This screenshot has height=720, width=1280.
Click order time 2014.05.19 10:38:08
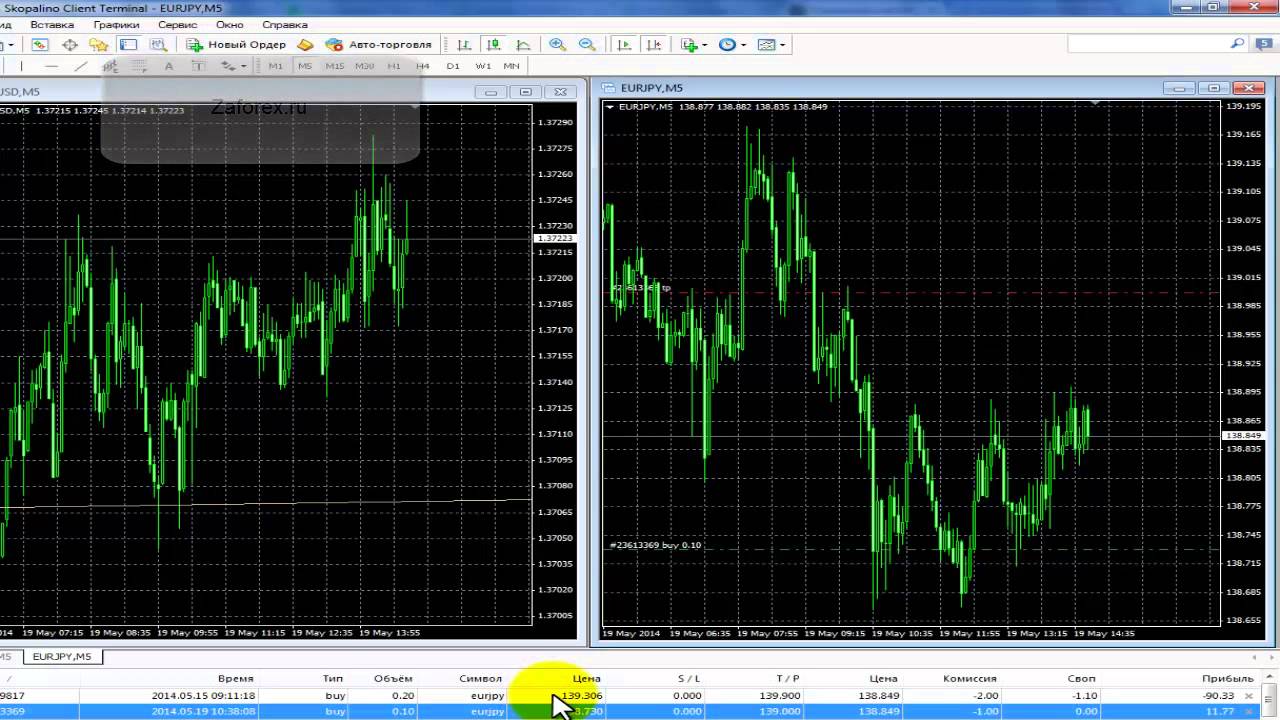click(204, 711)
